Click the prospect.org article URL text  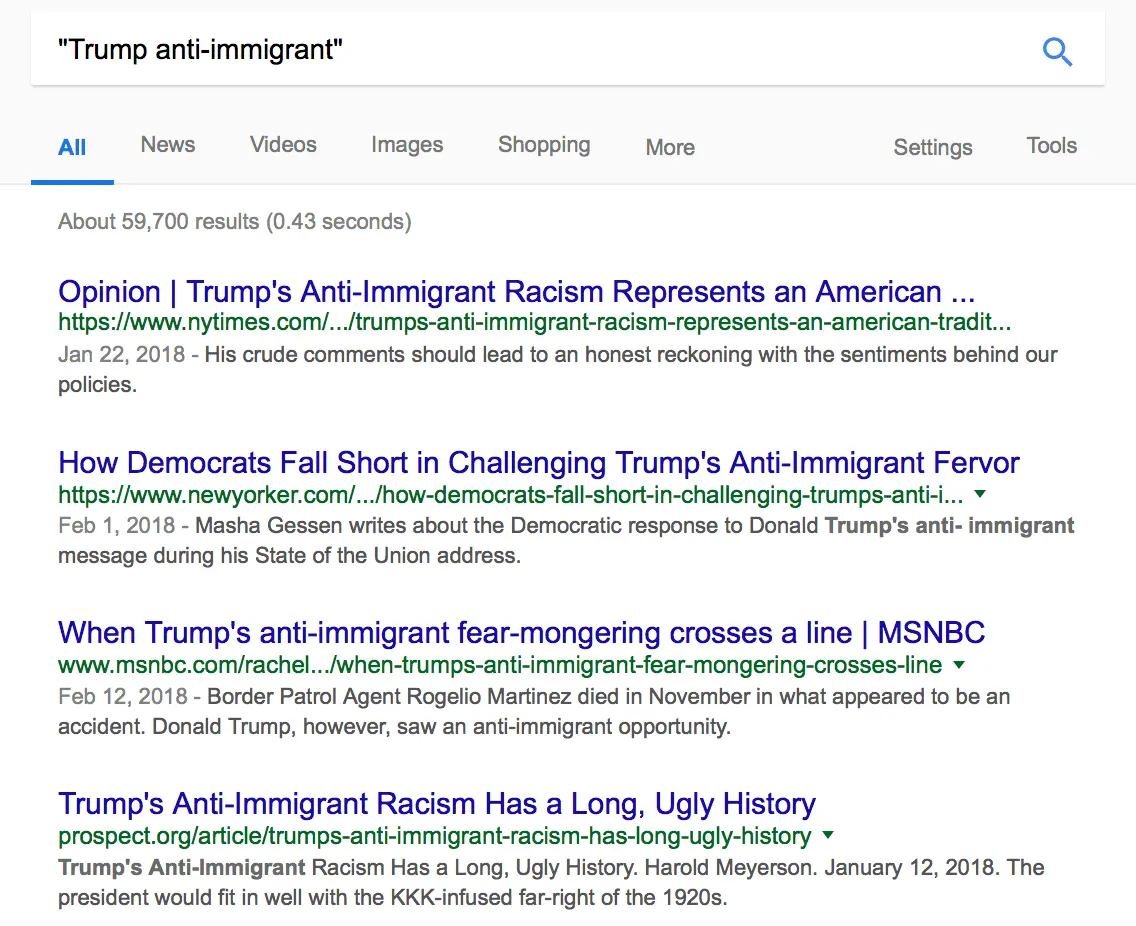435,836
